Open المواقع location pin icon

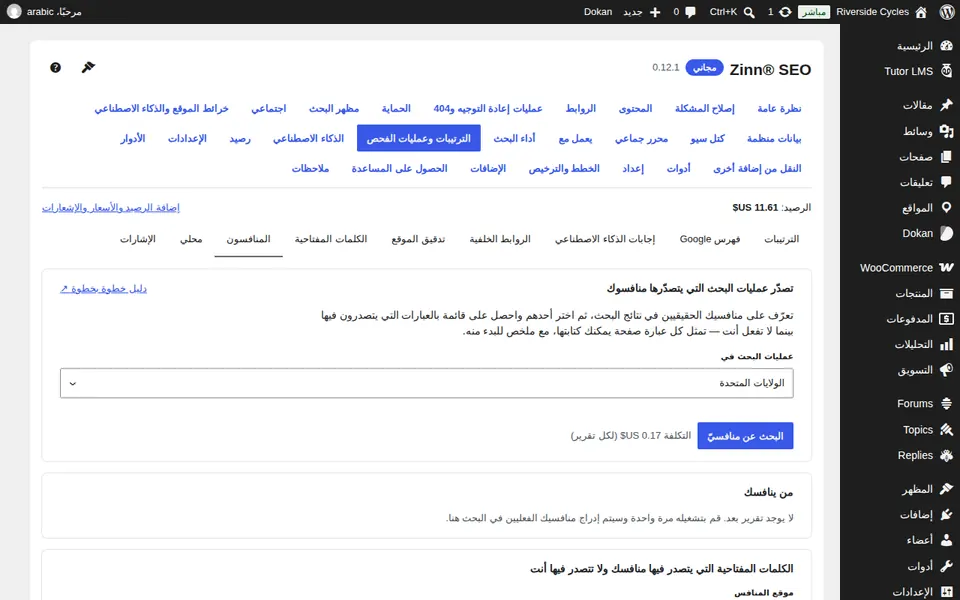(x=946, y=208)
